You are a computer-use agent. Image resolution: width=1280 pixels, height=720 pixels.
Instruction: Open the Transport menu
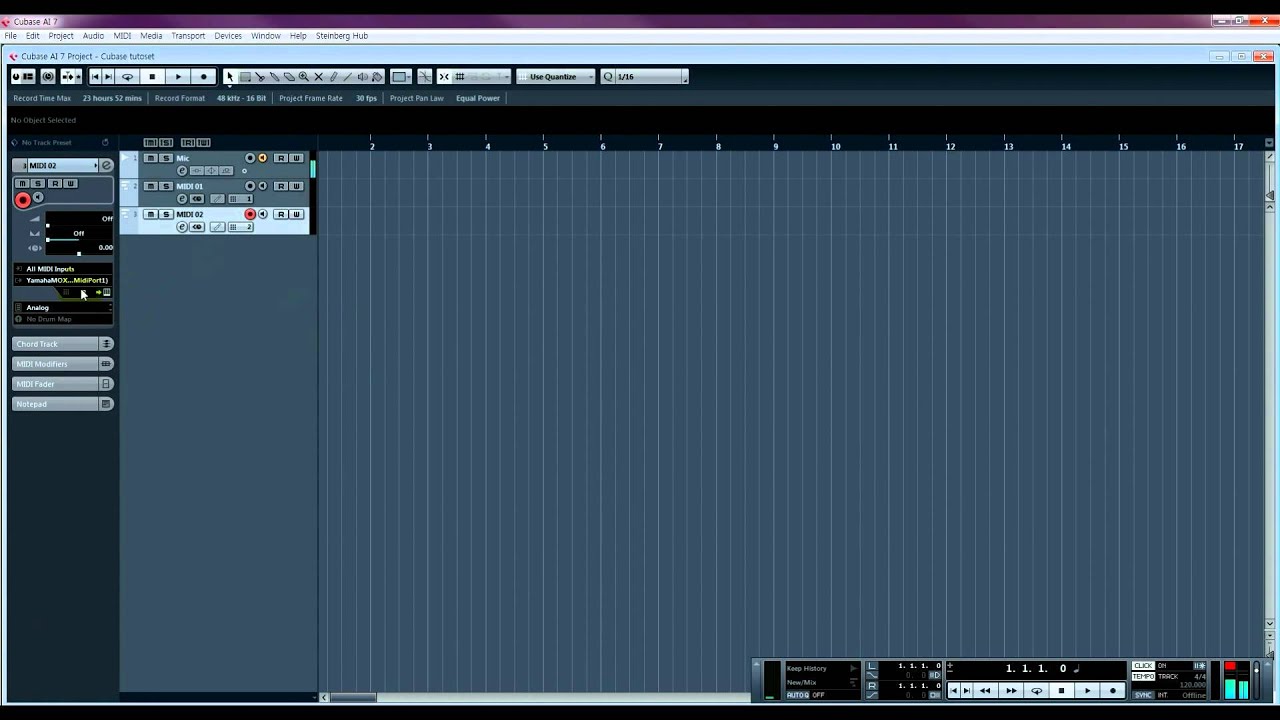click(188, 35)
